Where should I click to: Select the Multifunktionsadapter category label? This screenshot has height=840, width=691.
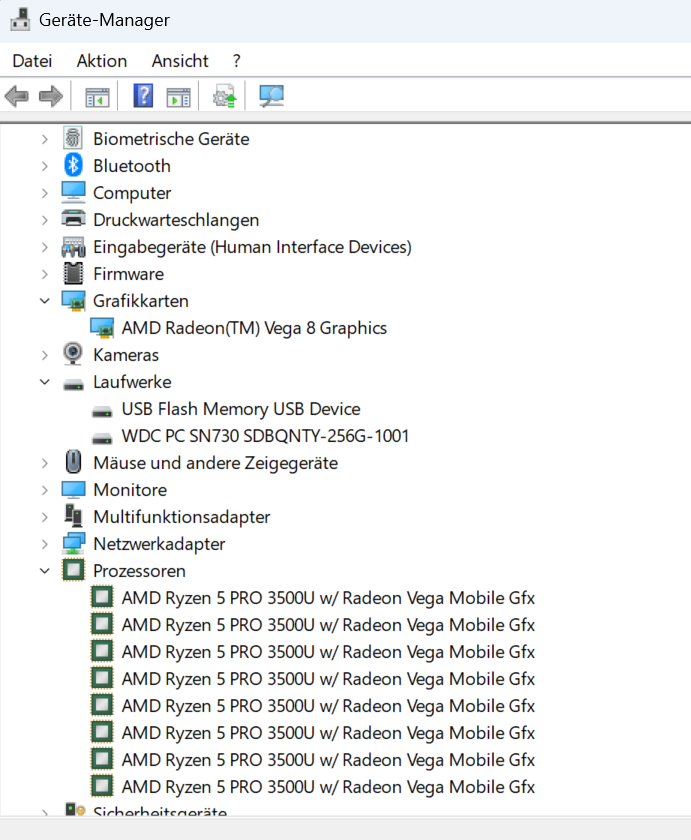coord(182,517)
